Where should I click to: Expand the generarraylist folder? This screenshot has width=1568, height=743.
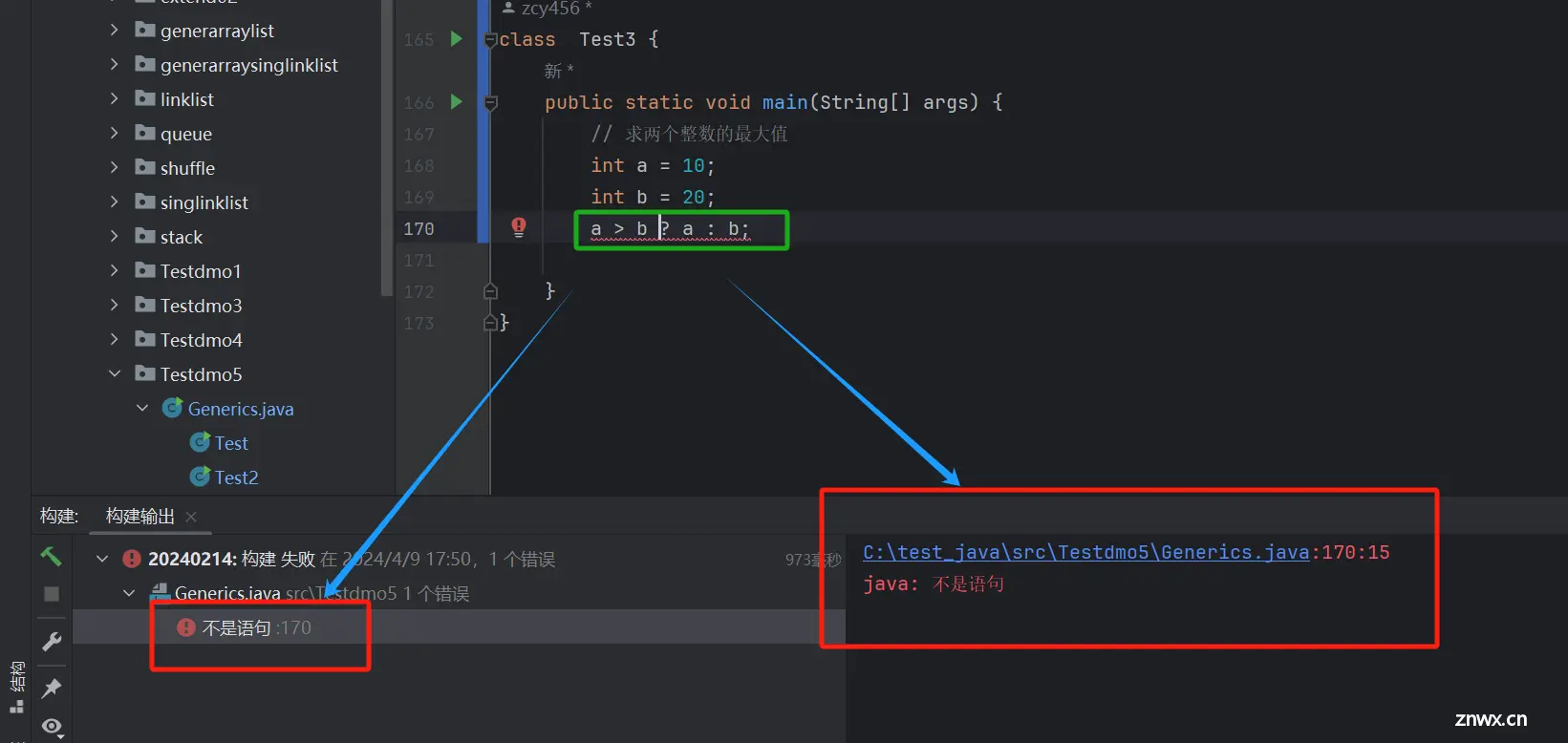click(x=114, y=31)
